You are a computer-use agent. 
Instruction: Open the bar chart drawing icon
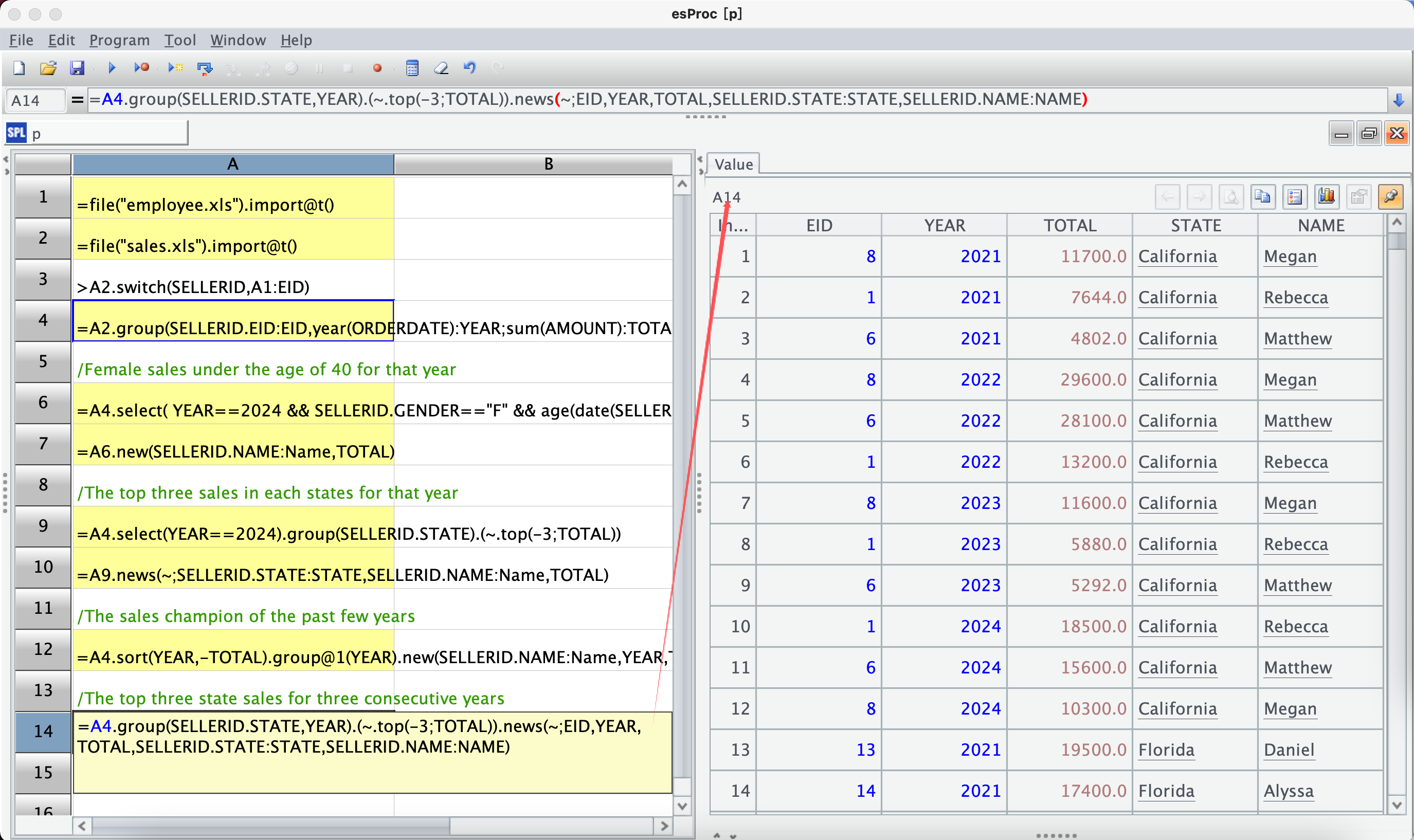[x=1326, y=197]
